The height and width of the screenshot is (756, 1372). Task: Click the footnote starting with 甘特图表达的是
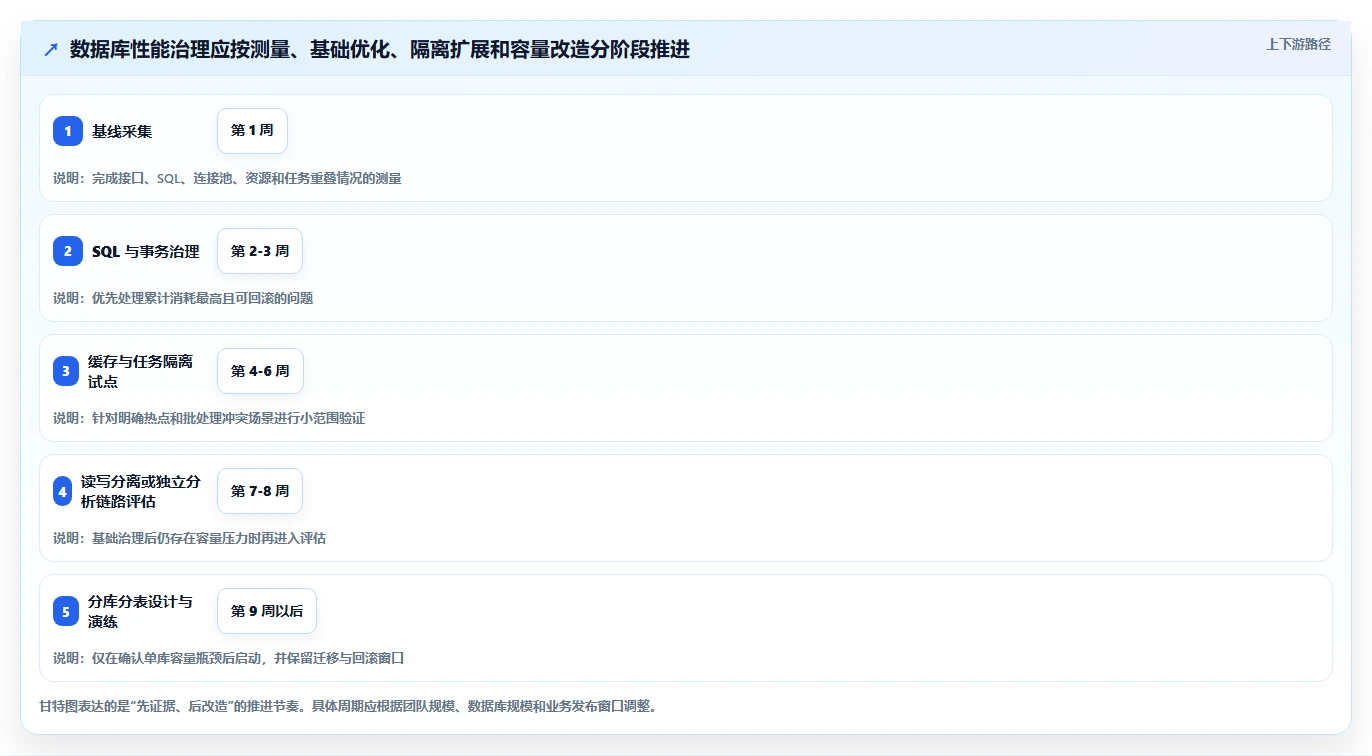point(348,706)
